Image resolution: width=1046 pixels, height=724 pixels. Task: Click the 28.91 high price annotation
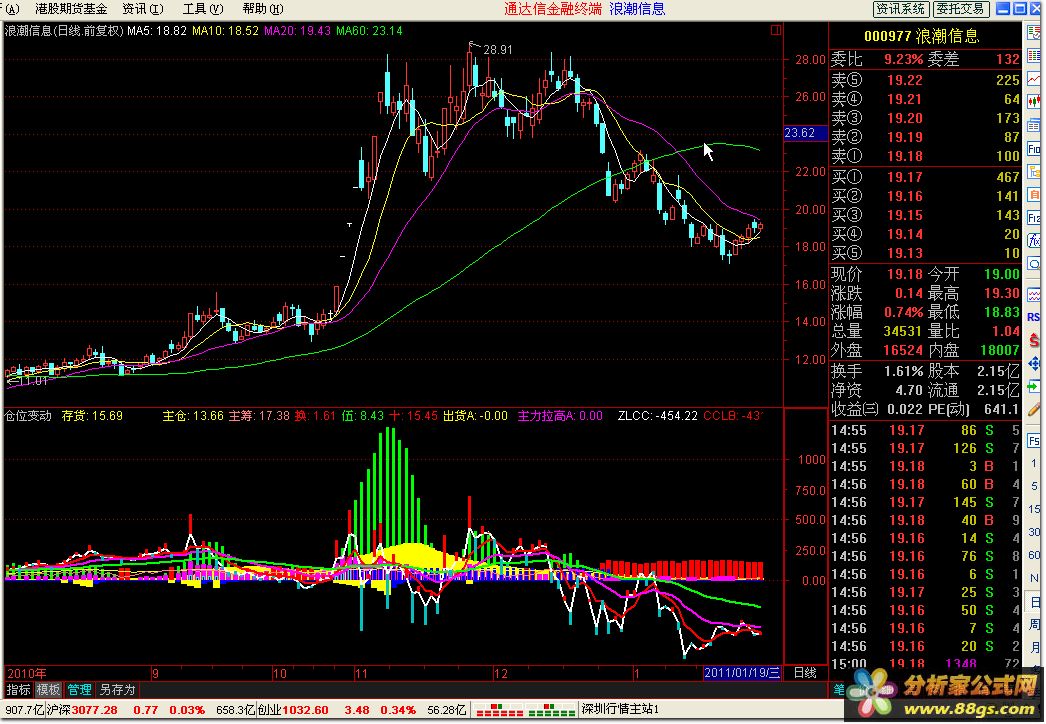(x=498, y=49)
